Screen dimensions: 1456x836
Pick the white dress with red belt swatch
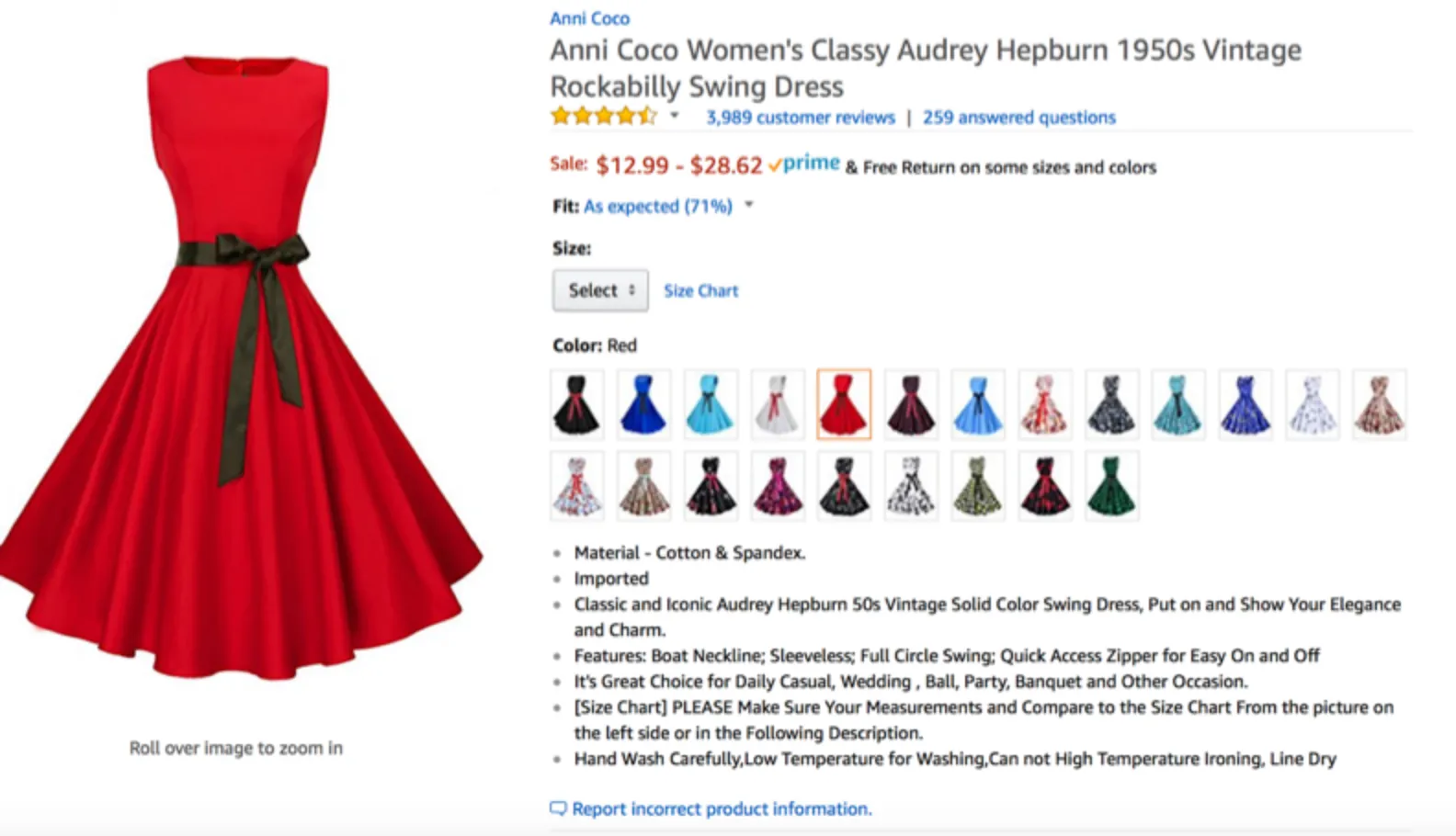coord(778,404)
